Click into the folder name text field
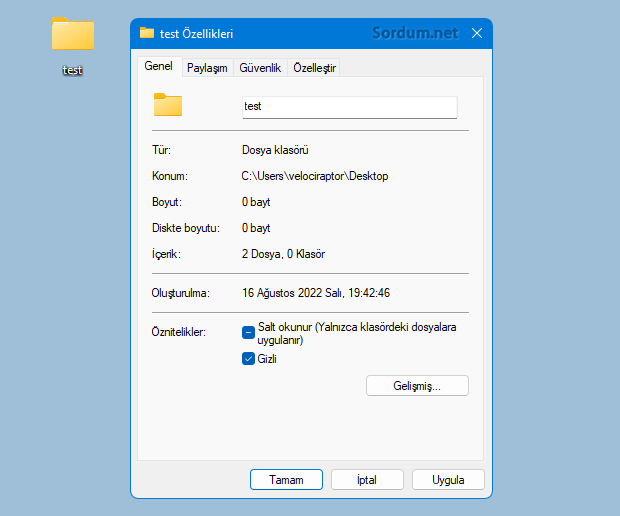The image size is (620, 516). pos(349,106)
